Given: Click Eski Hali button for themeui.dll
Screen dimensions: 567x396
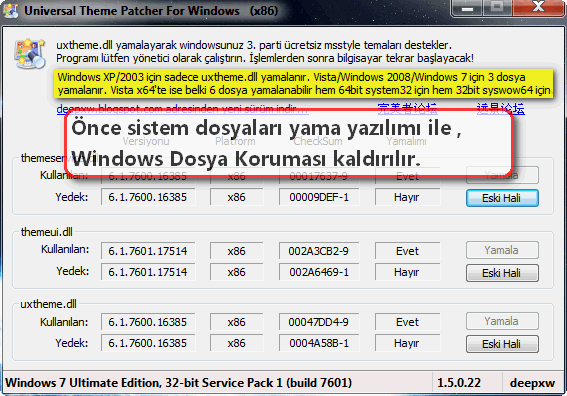Looking at the screenshot, I should (x=502, y=273).
